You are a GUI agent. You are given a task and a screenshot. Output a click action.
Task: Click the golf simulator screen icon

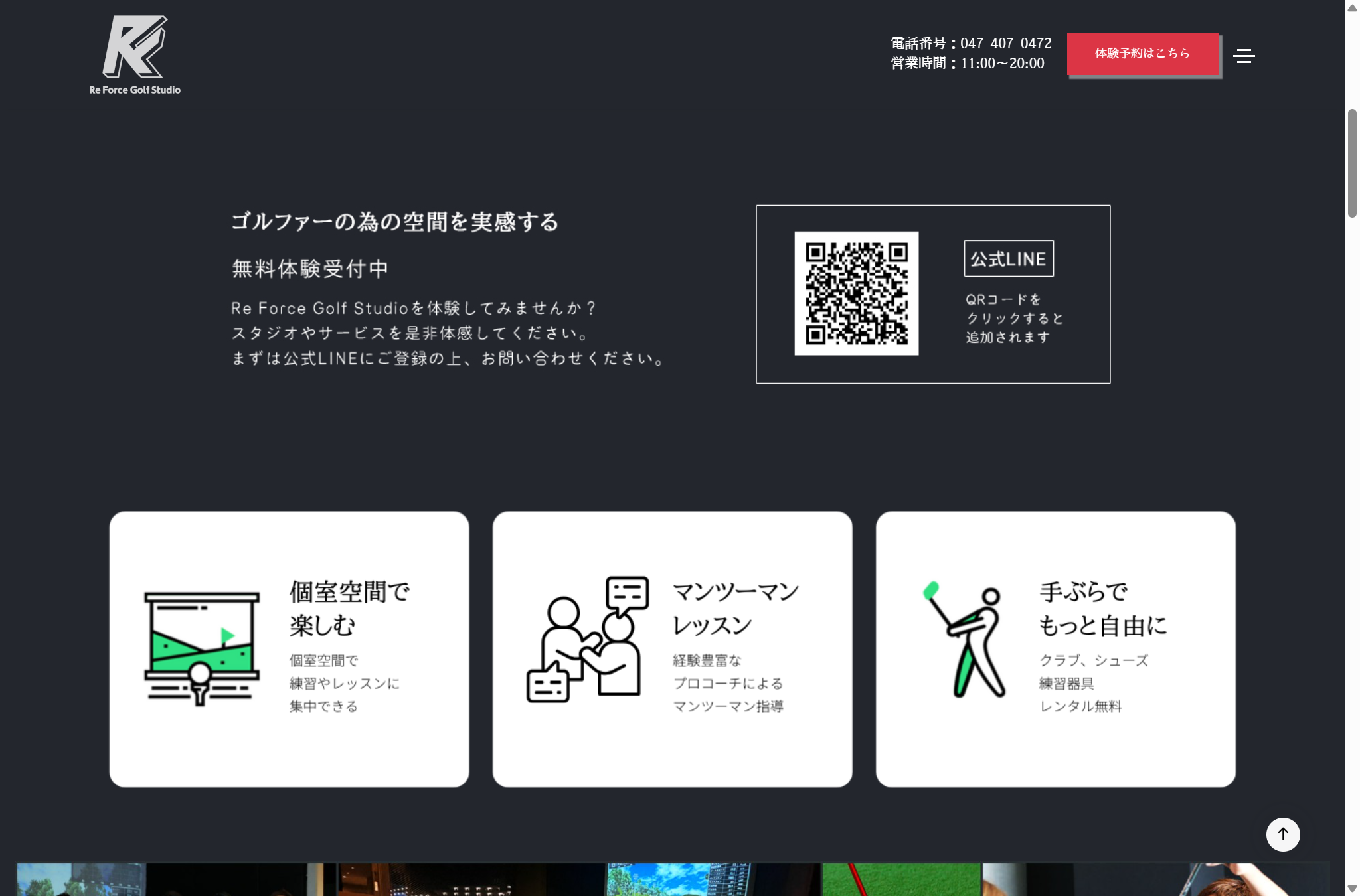tap(202, 648)
